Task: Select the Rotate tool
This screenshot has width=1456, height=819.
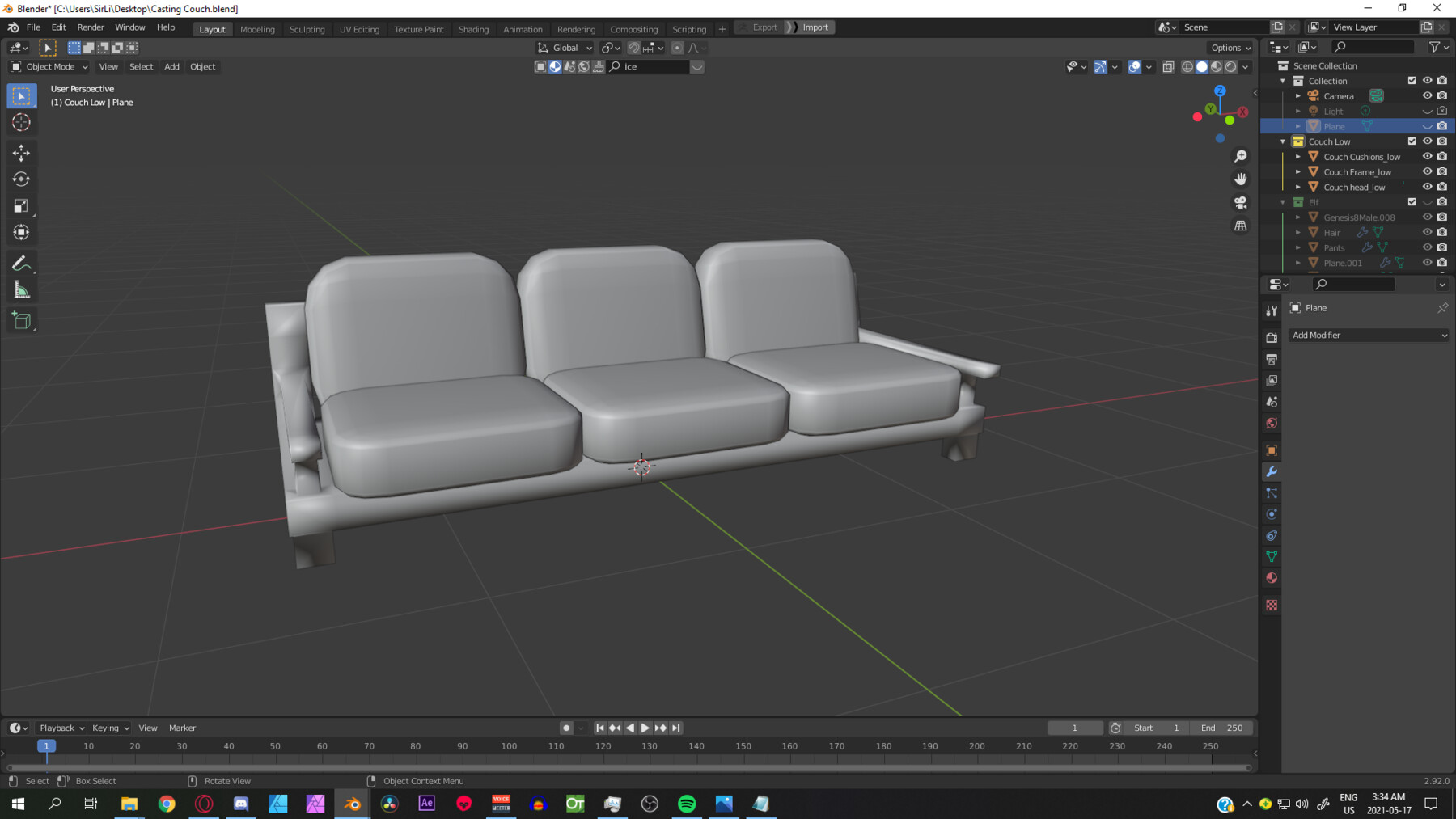Action: (22, 179)
